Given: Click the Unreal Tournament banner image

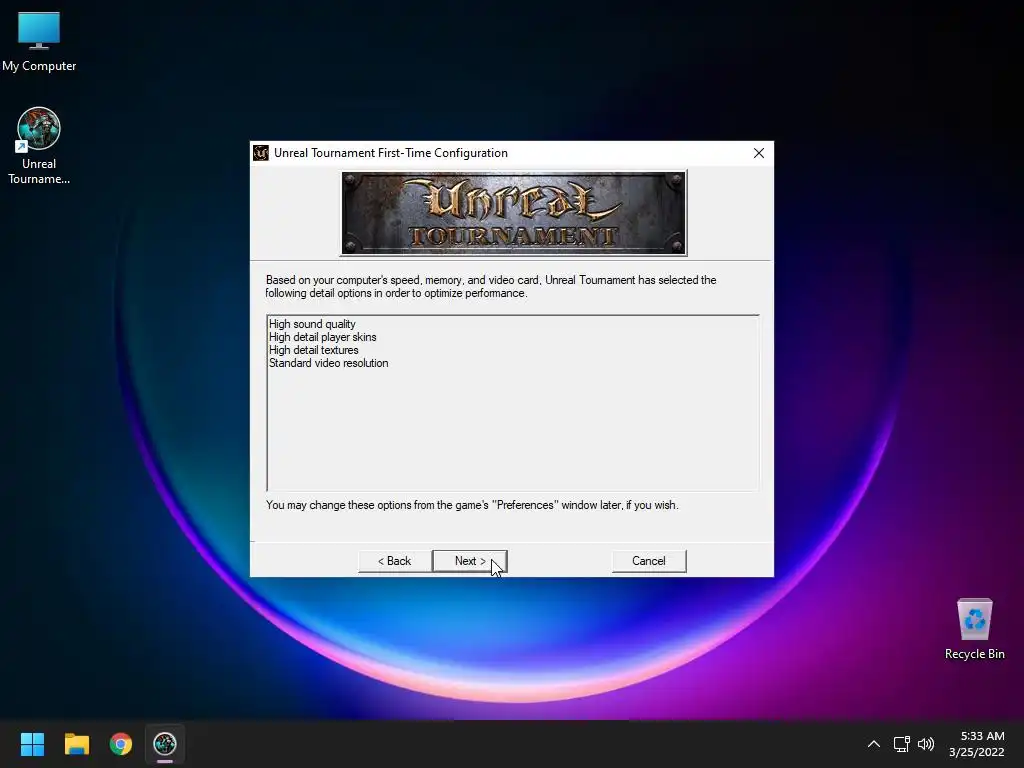Looking at the screenshot, I should click(514, 213).
